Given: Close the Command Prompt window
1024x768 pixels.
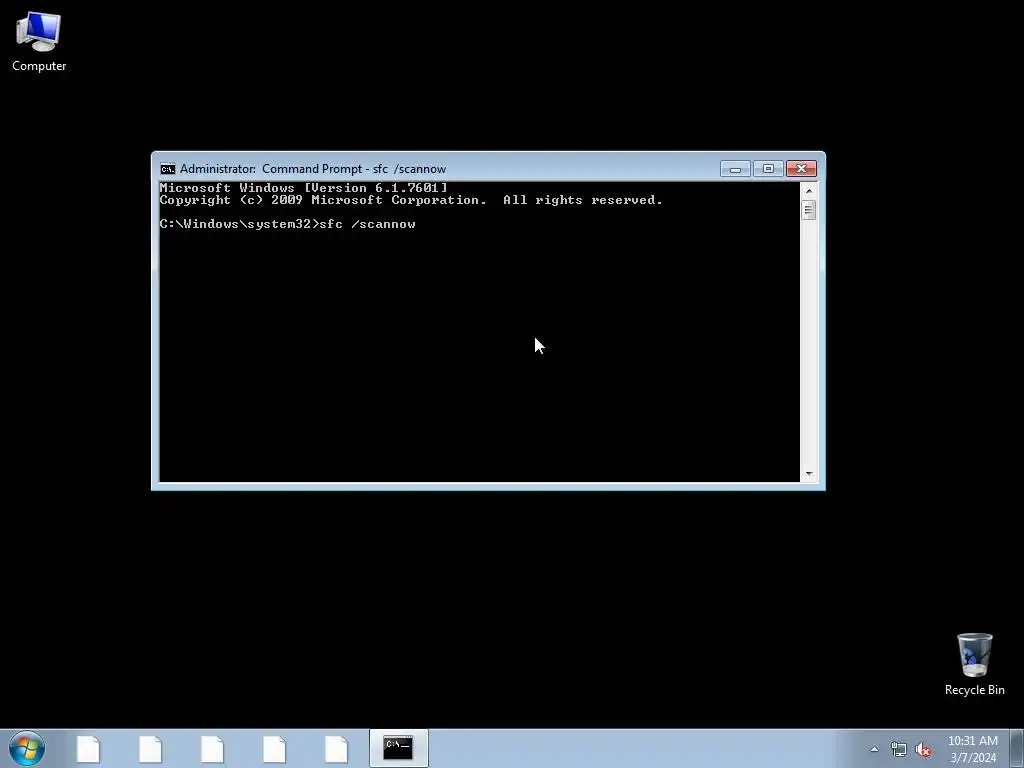Looking at the screenshot, I should point(801,169).
